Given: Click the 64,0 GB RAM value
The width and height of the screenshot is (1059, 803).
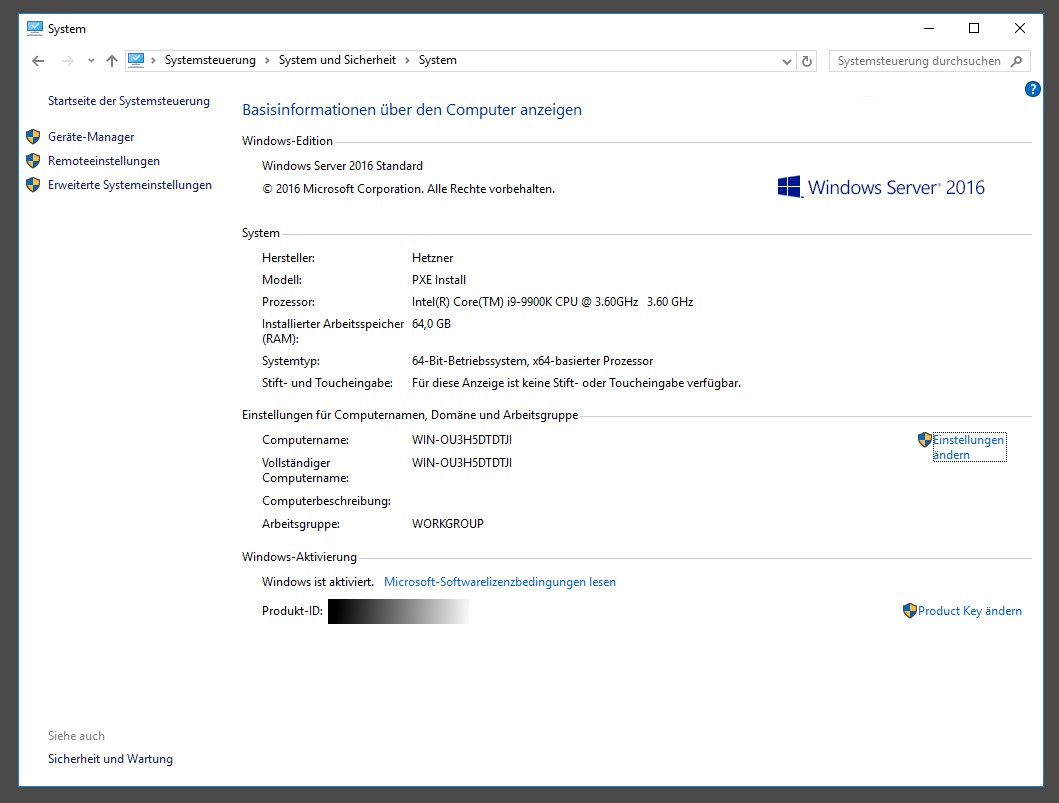Looking at the screenshot, I should click(431, 323).
